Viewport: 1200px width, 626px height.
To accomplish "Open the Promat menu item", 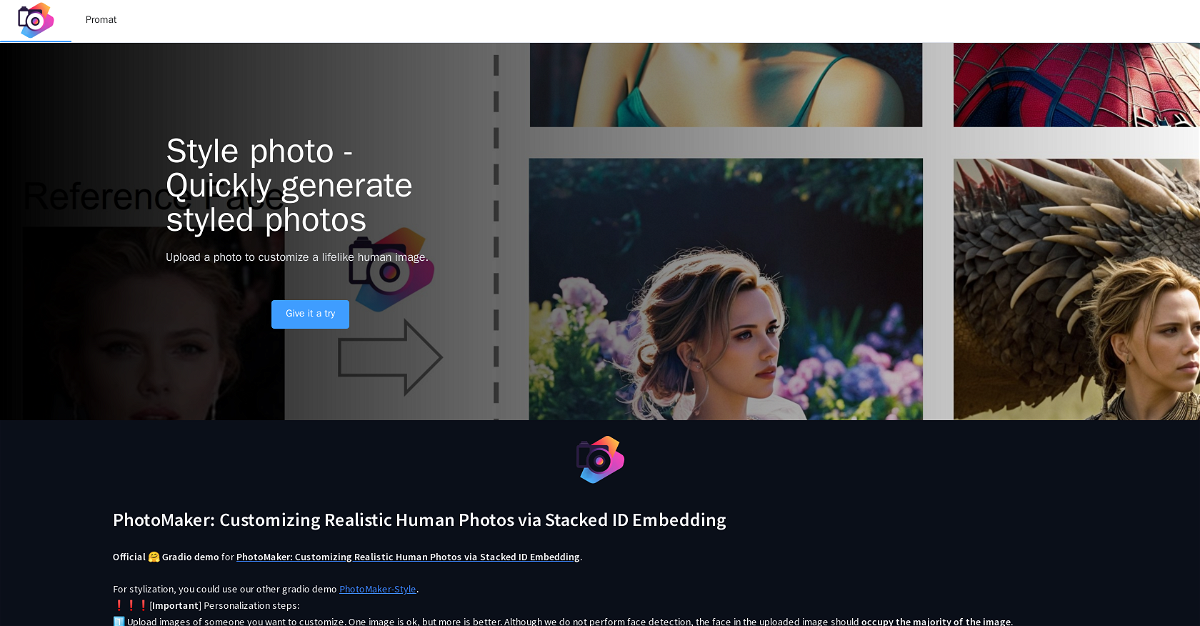I will pyautogui.click(x=101, y=20).
